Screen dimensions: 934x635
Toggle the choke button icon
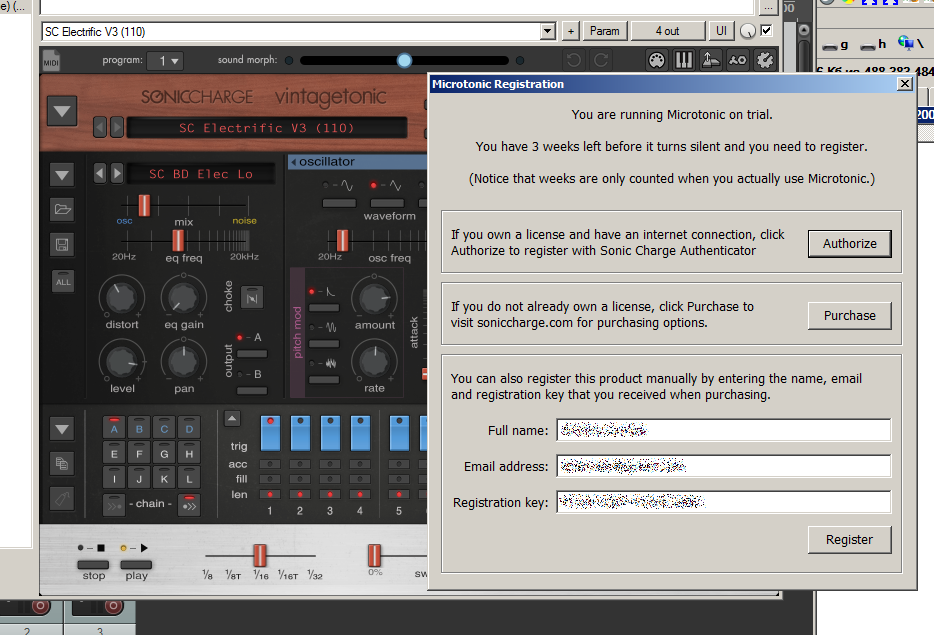(251, 298)
